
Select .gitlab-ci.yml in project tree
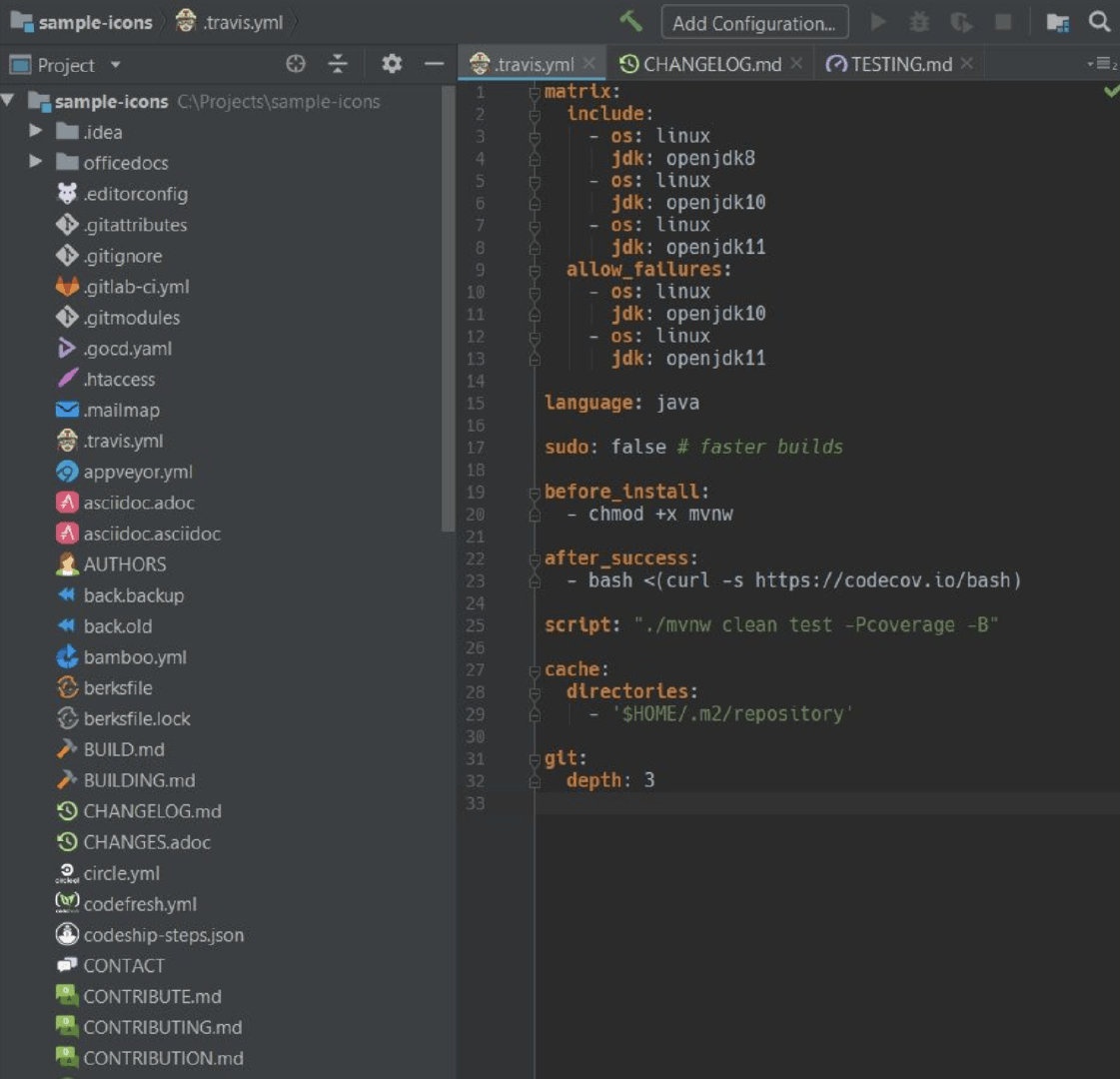coord(136,287)
